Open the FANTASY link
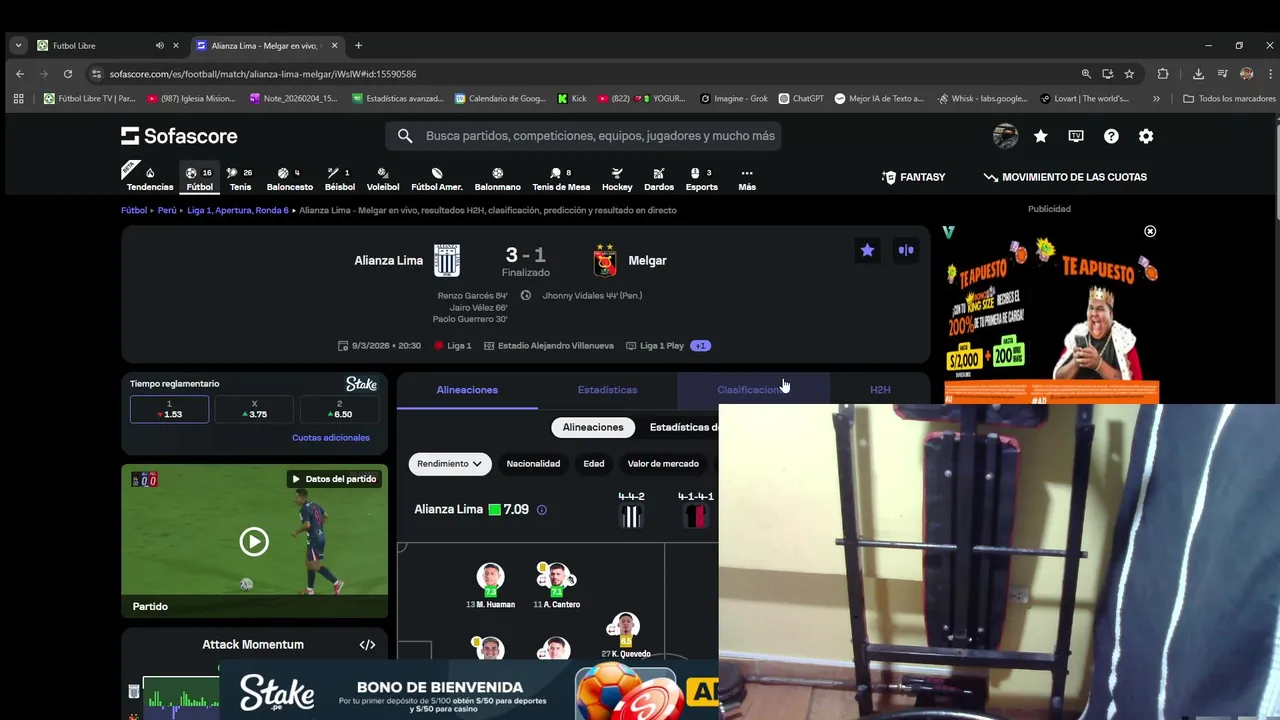Screen dimensions: 1280x720 (x=913, y=177)
